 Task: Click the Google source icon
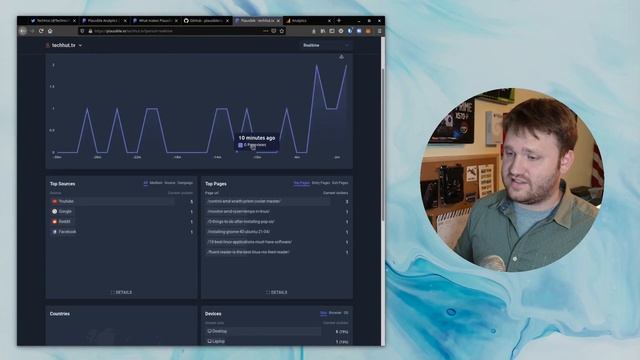(54, 211)
